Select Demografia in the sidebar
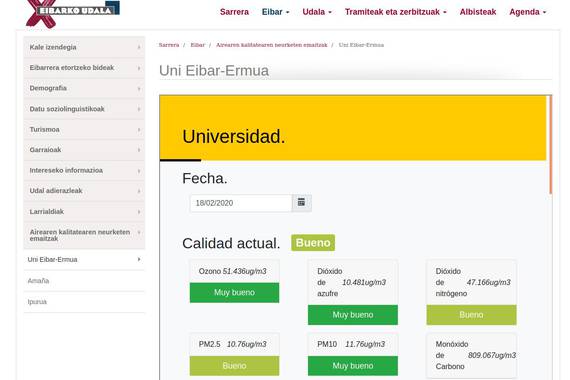The width and height of the screenshot is (570, 380). click(84, 88)
